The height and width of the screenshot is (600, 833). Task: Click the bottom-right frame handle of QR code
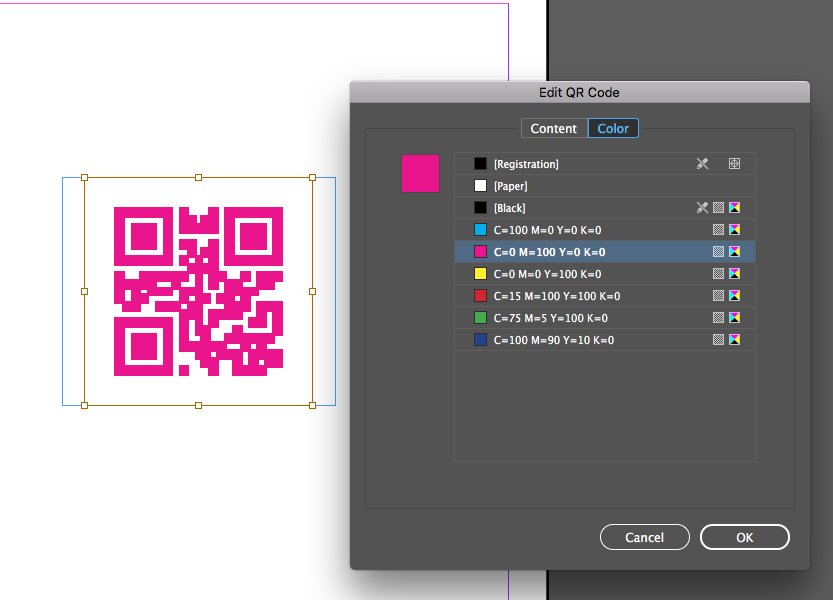tap(312, 405)
